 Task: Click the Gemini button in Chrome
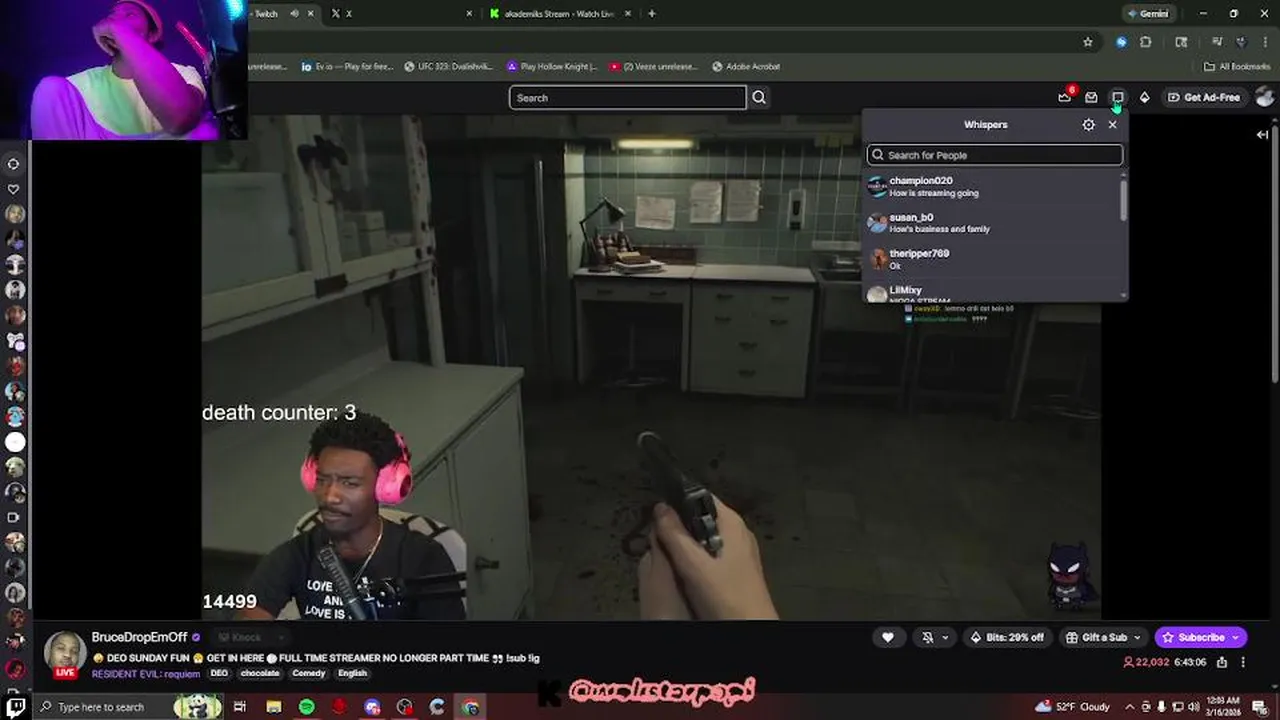pos(1148,13)
